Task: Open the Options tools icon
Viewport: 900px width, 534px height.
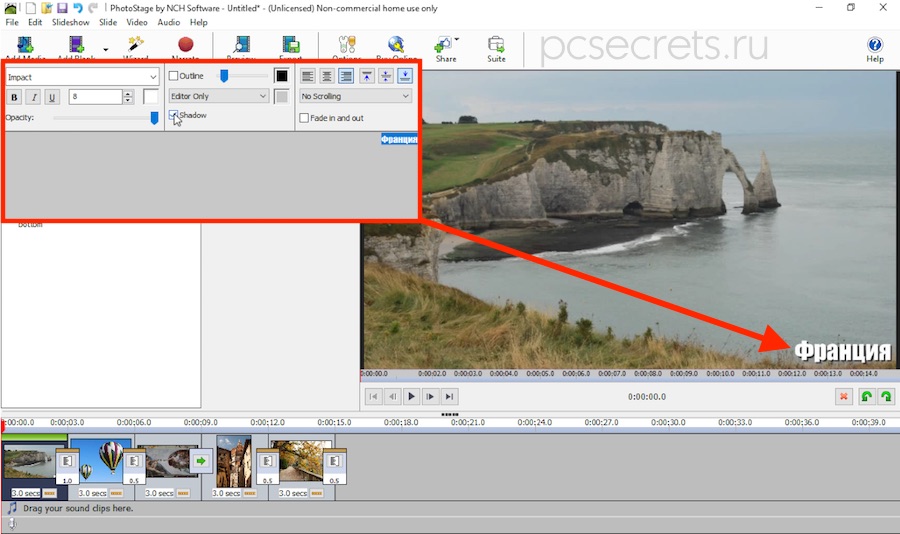Action: (x=347, y=45)
